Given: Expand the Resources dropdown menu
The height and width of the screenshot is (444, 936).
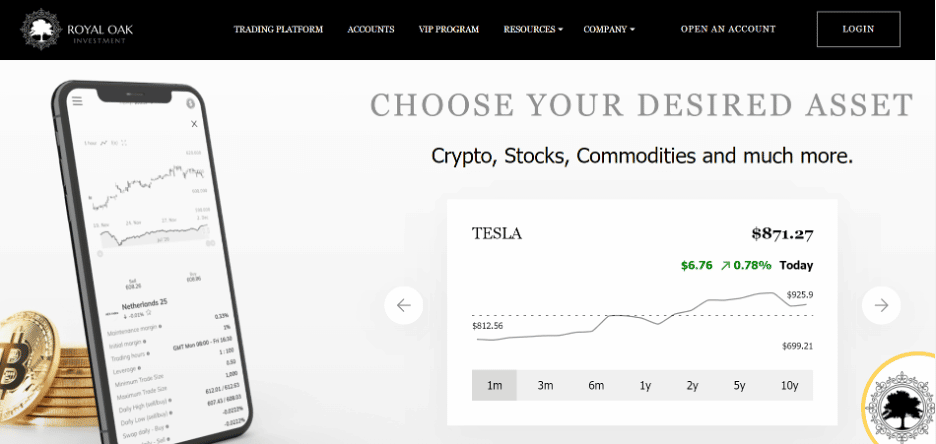Looking at the screenshot, I should [533, 30].
